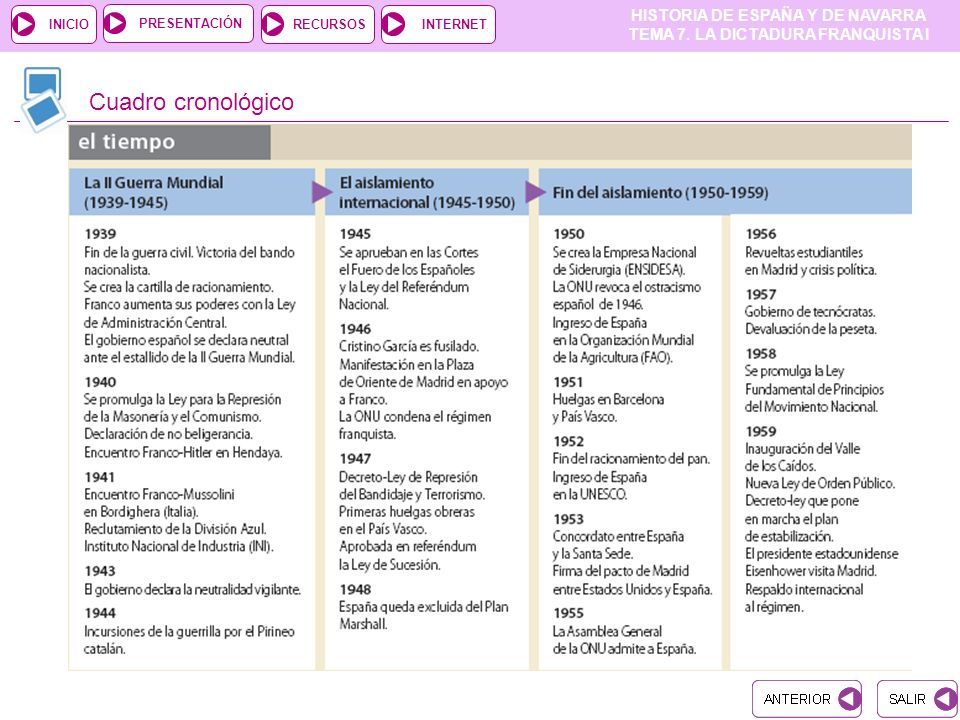This screenshot has height=720, width=960.
Task: Click the PRESENTACIÓN play arrow icon
Action: [x=115, y=23]
